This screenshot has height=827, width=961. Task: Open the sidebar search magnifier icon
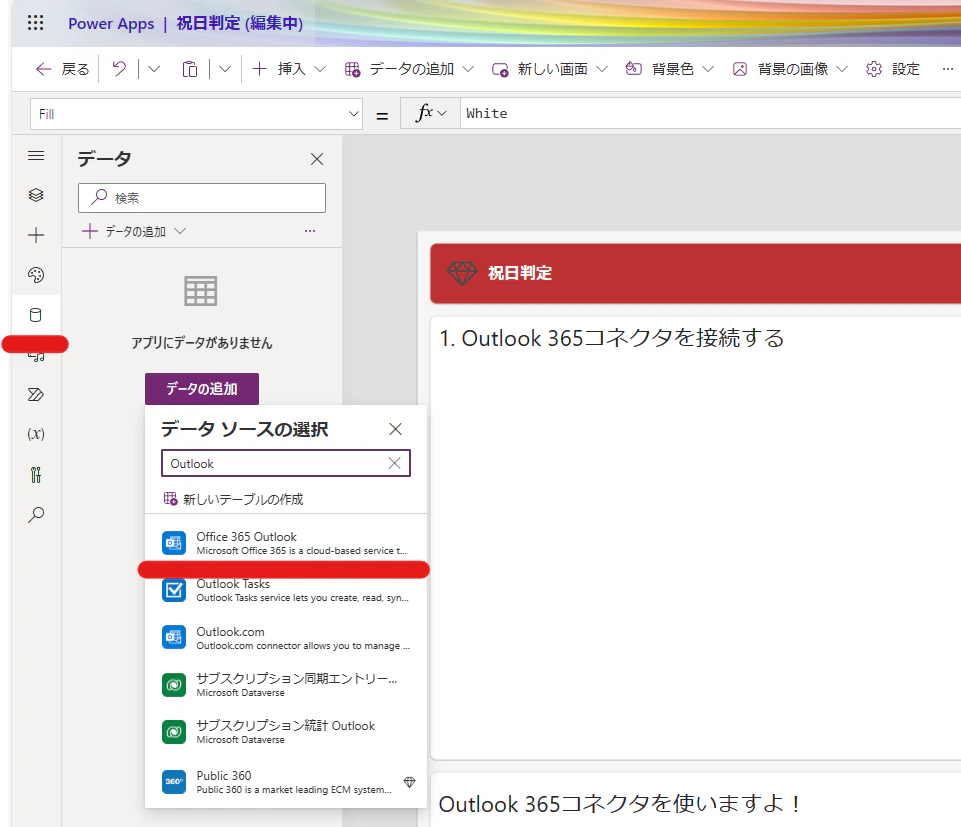tap(36, 514)
